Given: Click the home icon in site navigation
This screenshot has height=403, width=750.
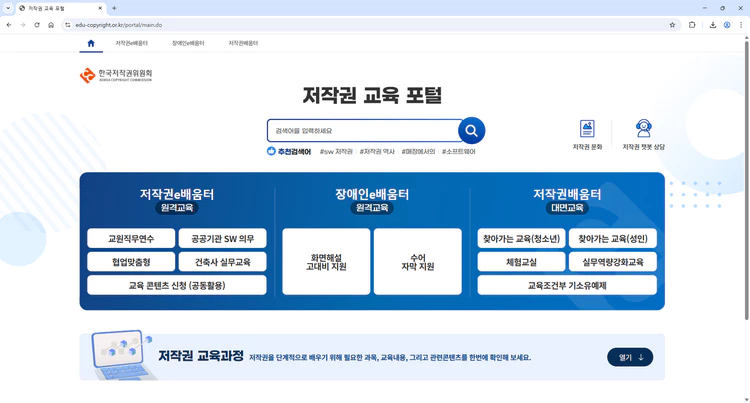Looking at the screenshot, I should point(91,44).
